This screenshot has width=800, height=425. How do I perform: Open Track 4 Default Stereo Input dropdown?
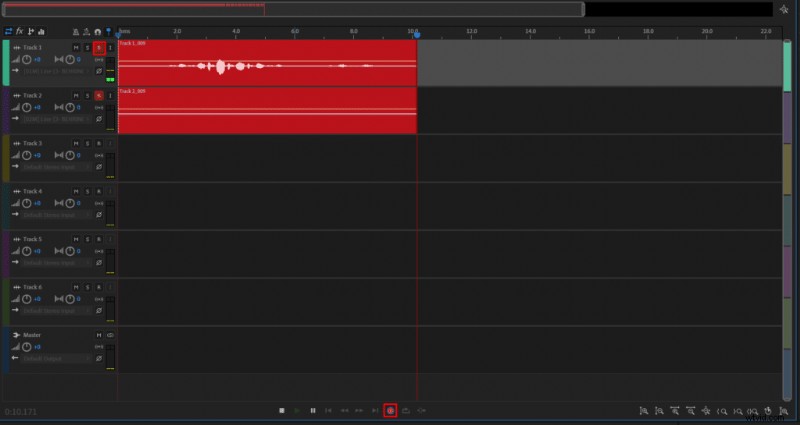coord(56,215)
